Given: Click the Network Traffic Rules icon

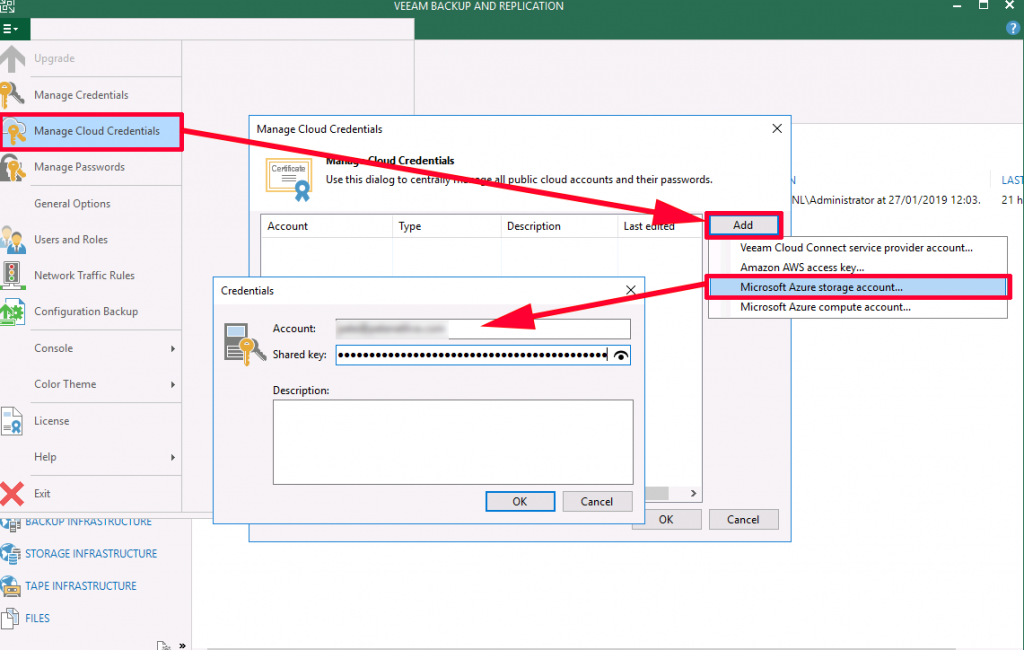Looking at the screenshot, I should pyautogui.click(x=13, y=275).
